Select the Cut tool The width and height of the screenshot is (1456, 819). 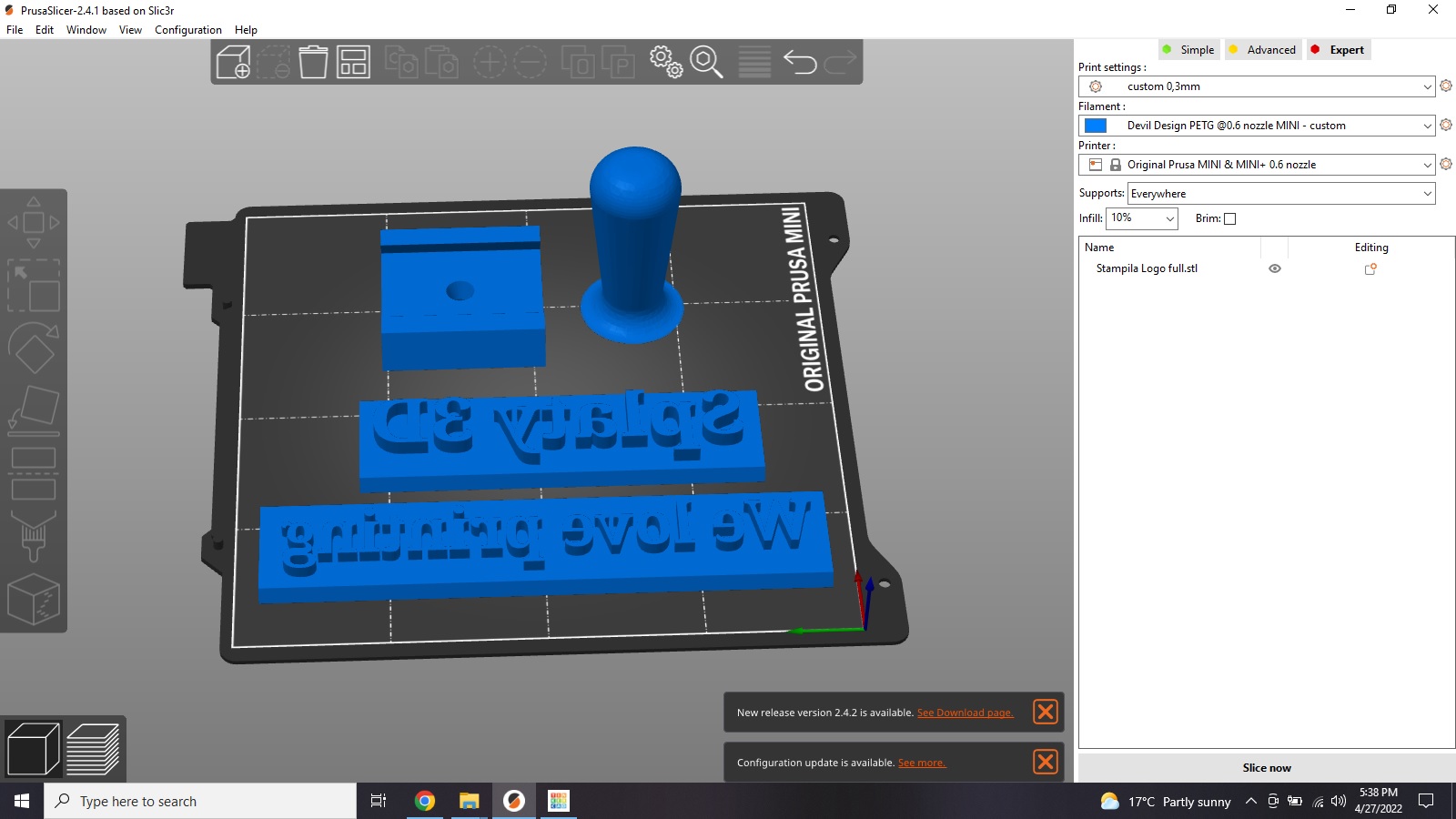(x=34, y=473)
